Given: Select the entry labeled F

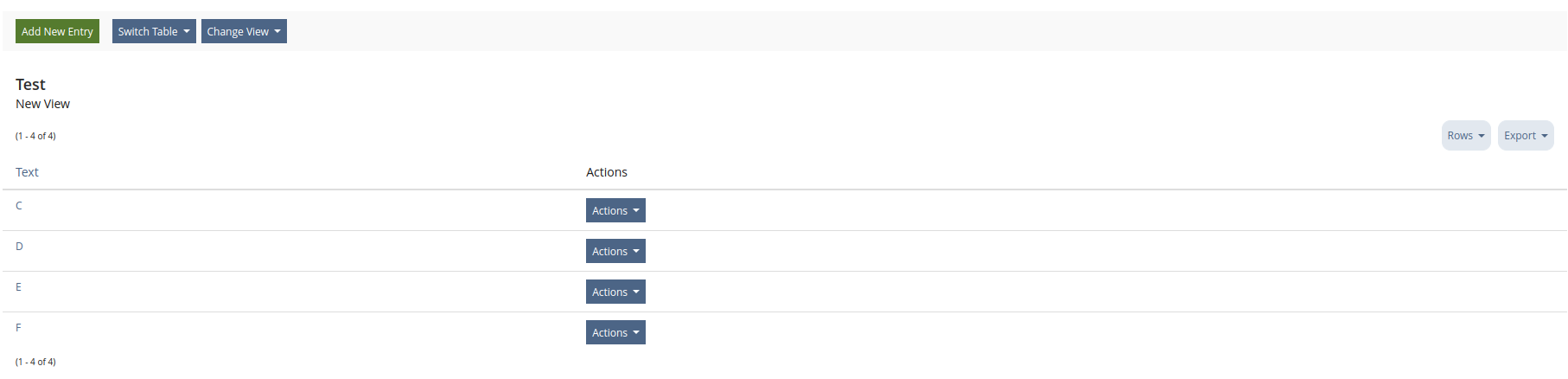Looking at the screenshot, I should click(18, 328).
